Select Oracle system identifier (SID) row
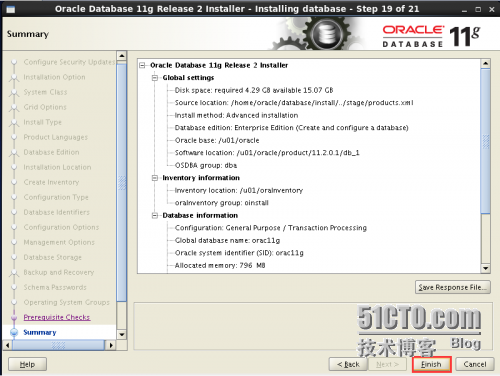 pyautogui.click(x=239, y=253)
